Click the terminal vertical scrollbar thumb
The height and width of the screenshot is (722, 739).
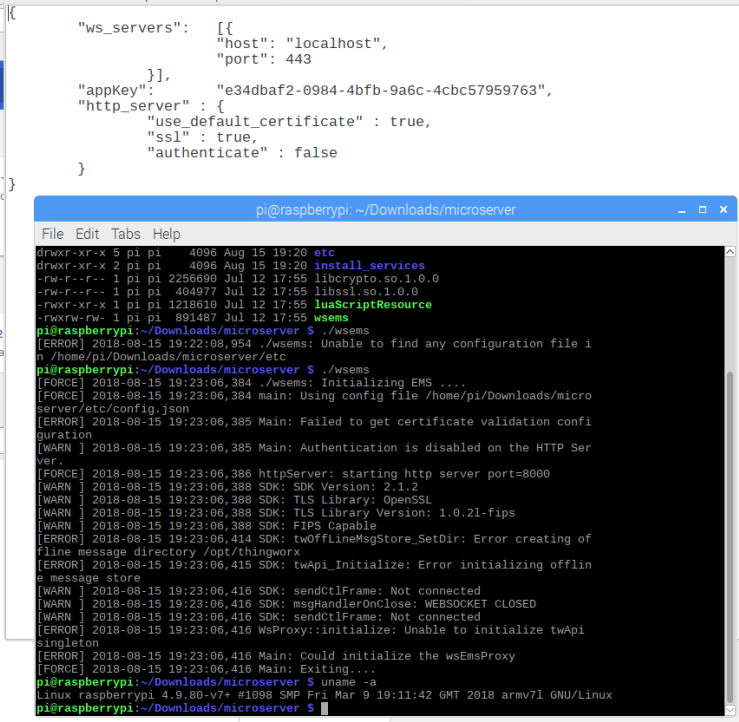(x=730, y=537)
